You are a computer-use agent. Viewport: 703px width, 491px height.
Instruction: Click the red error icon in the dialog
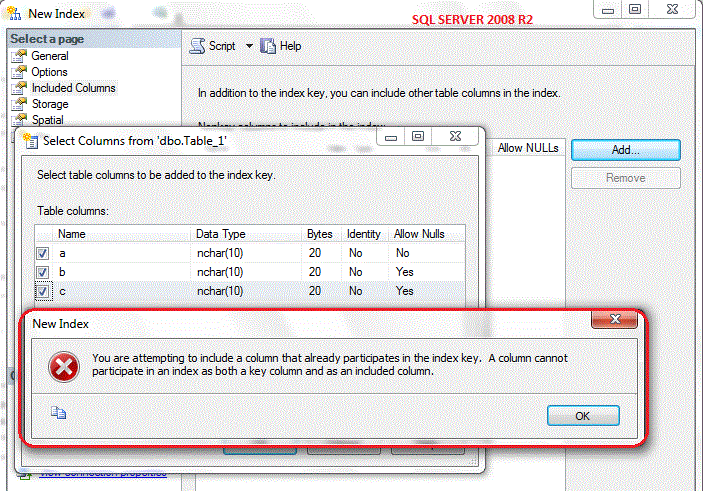(64, 367)
